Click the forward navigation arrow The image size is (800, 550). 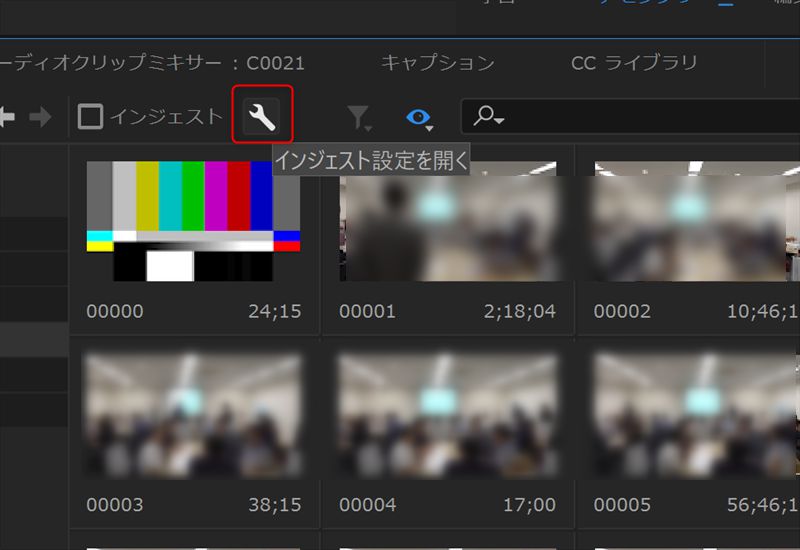point(40,118)
